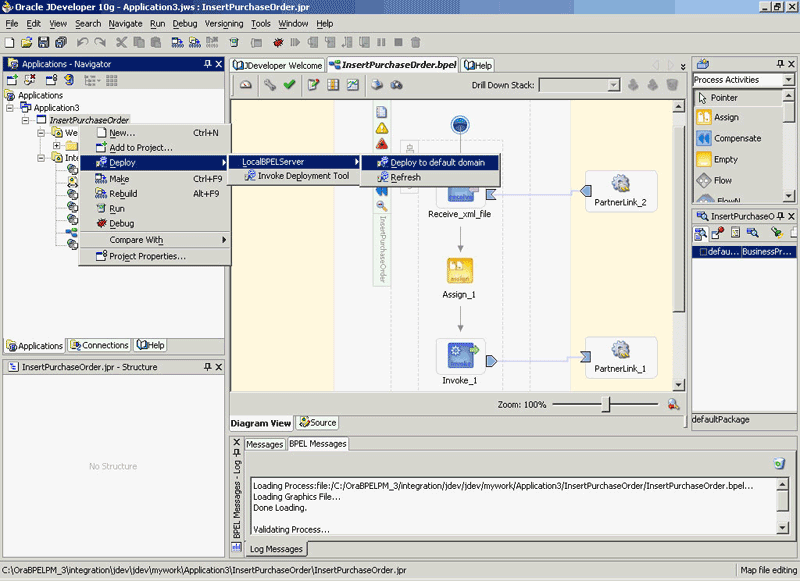
Task: Click the red bug Debug toolbar icon
Action: [x=278, y=42]
